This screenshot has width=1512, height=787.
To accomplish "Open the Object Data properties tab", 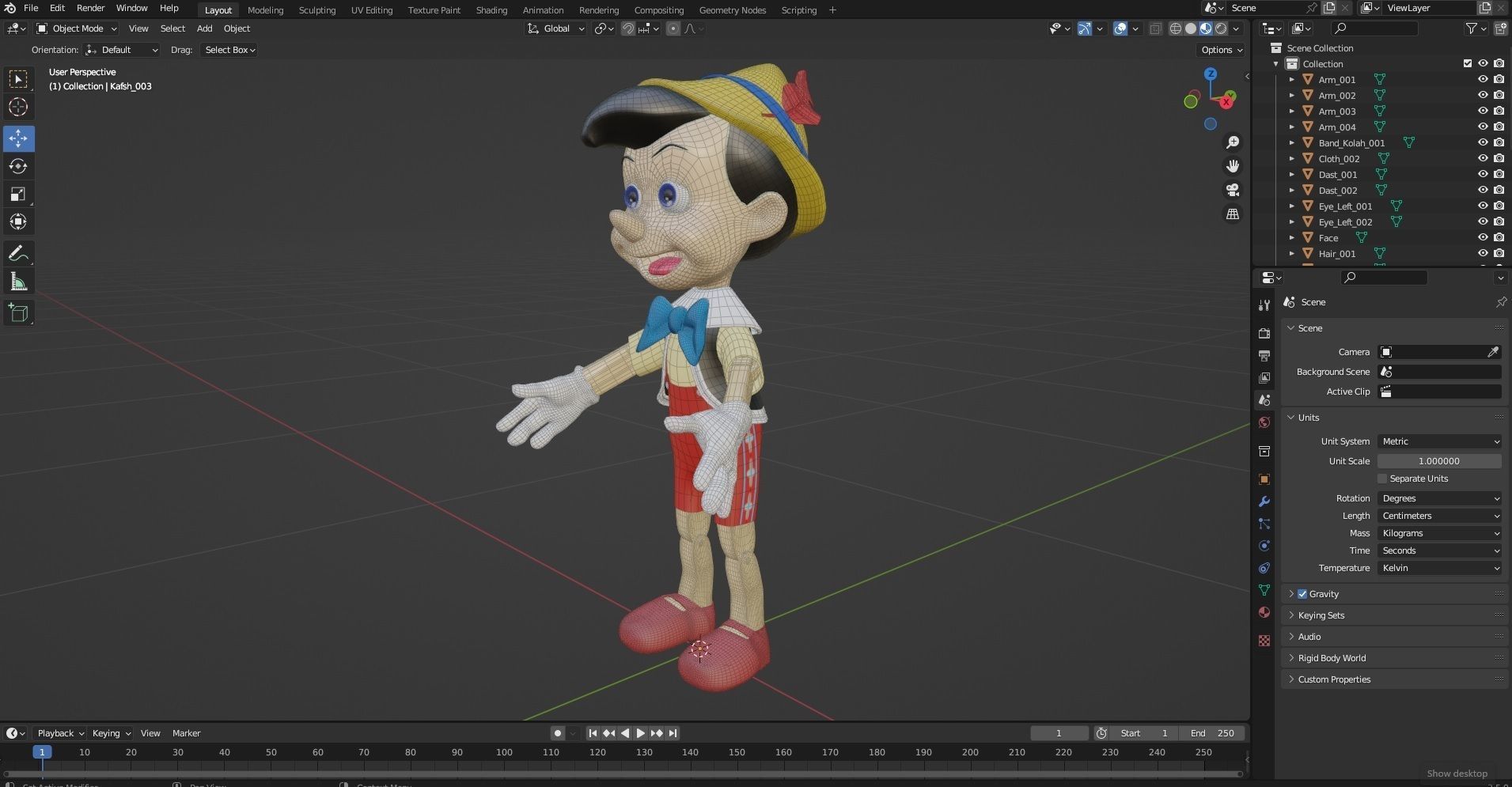I will [1264, 590].
